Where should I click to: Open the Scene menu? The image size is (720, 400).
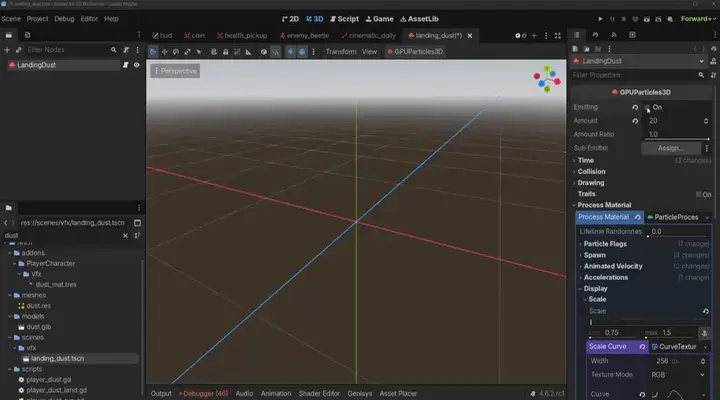[x=11, y=19]
